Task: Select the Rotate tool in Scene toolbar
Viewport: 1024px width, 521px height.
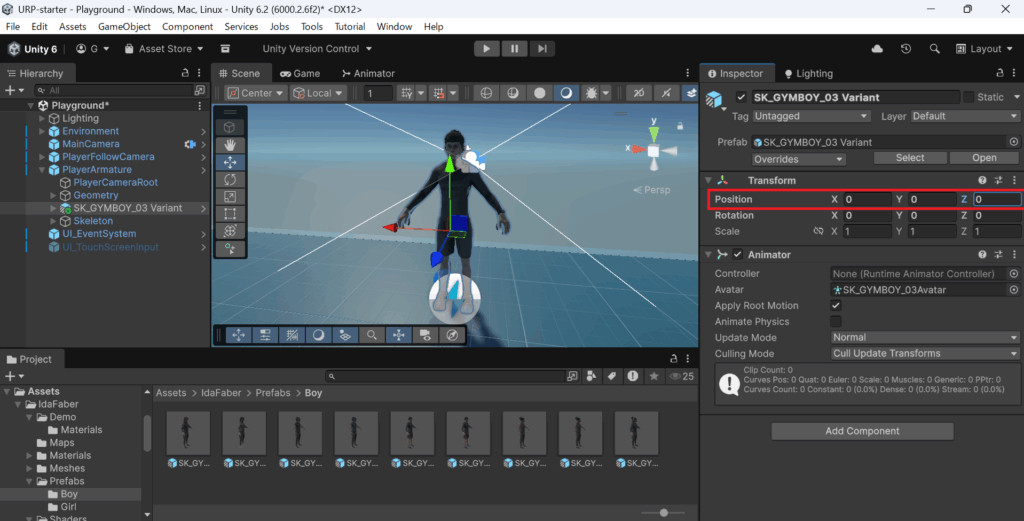Action: tap(230, 179)
